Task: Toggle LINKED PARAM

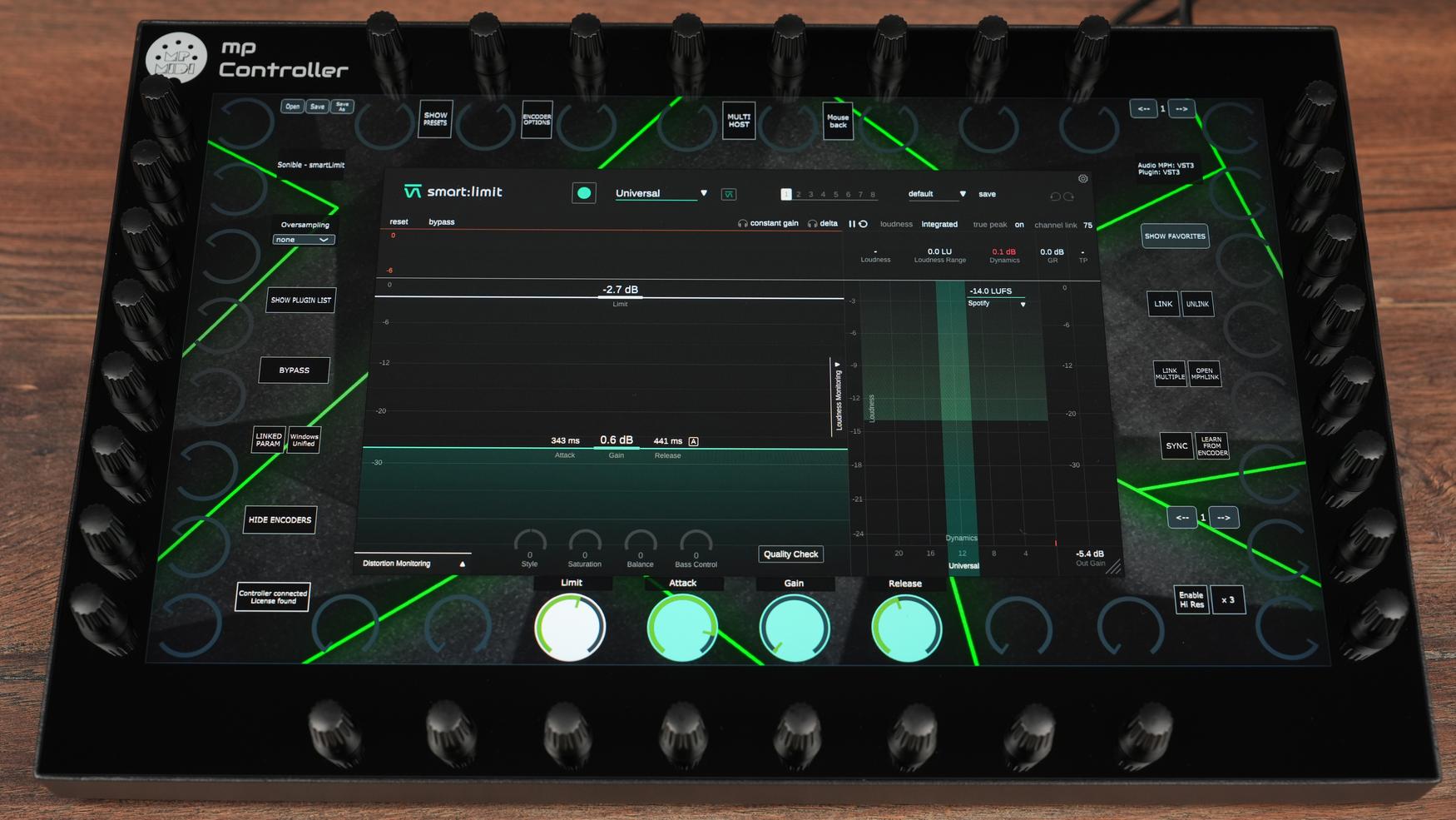Action: 269,440
